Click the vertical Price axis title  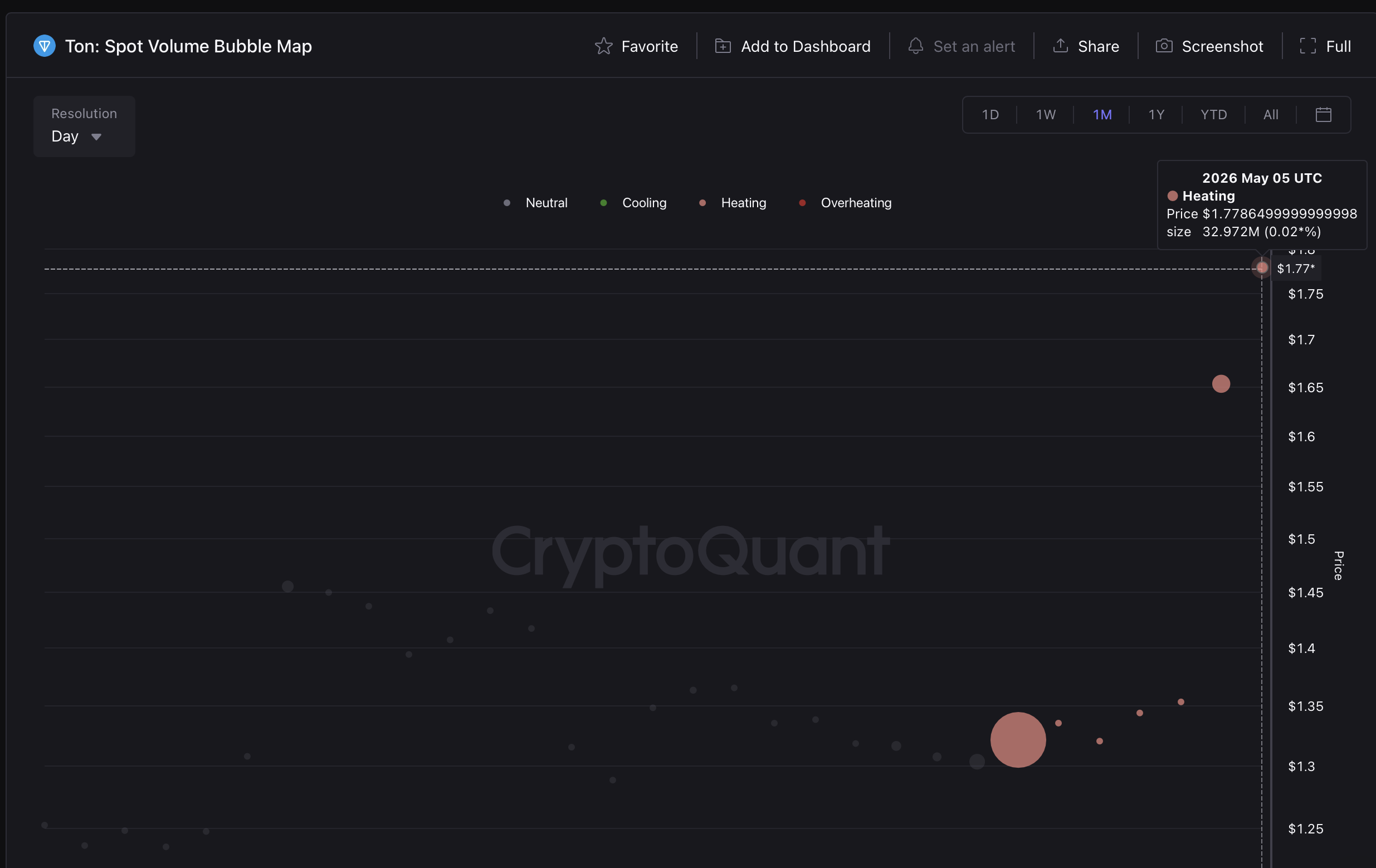1338,565
